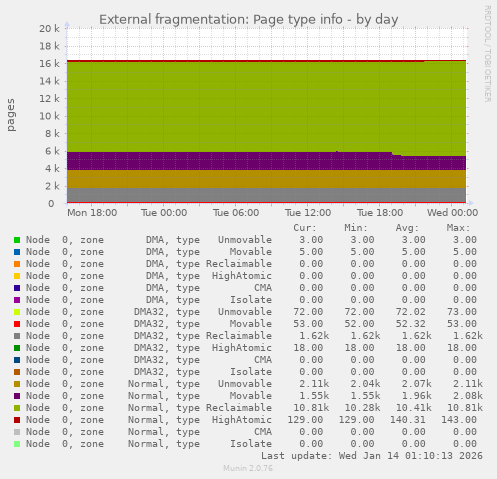Click the '16 k' y-axis tick label
Viewport: 497px width, 479px height.
49,64
